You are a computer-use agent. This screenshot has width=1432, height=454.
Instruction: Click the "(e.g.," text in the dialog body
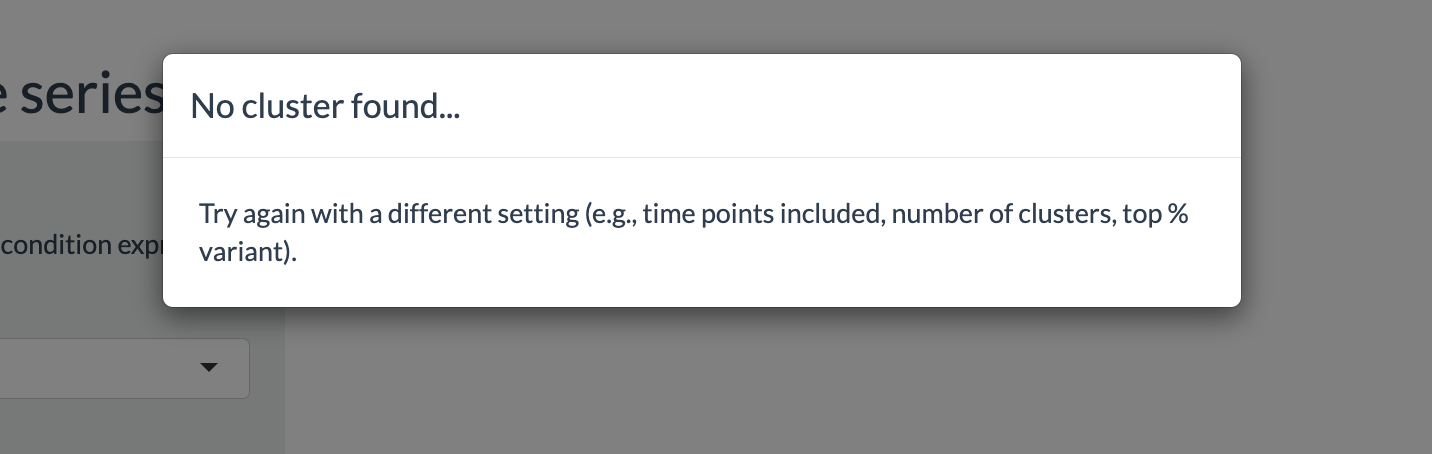click(x=611, y=214)
